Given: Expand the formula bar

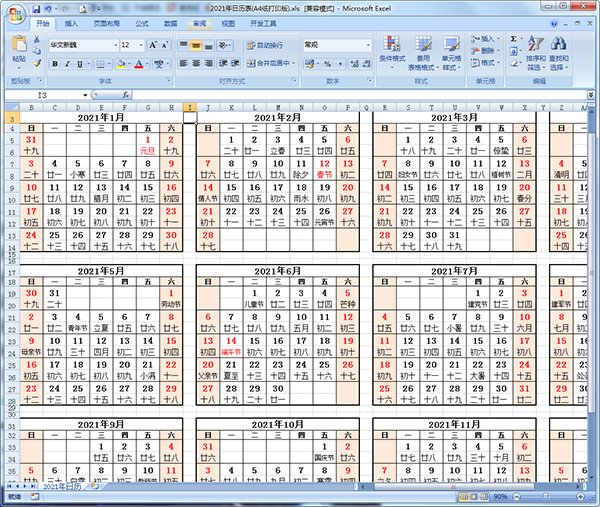Looking at the screenshot, I should point(591,94).
